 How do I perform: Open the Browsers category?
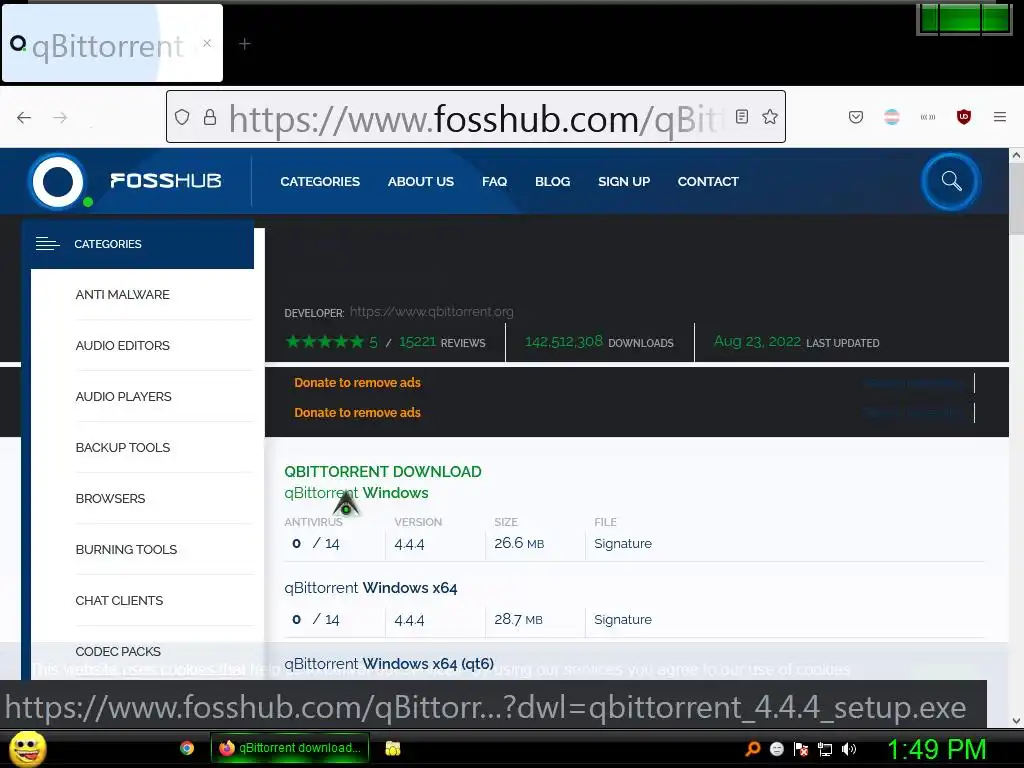point(110,498)
